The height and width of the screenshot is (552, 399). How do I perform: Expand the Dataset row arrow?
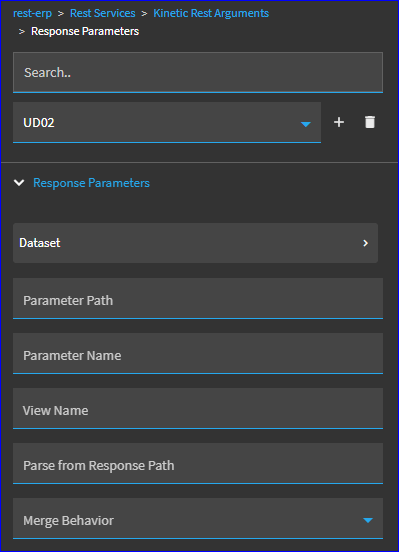coord(366,243)
